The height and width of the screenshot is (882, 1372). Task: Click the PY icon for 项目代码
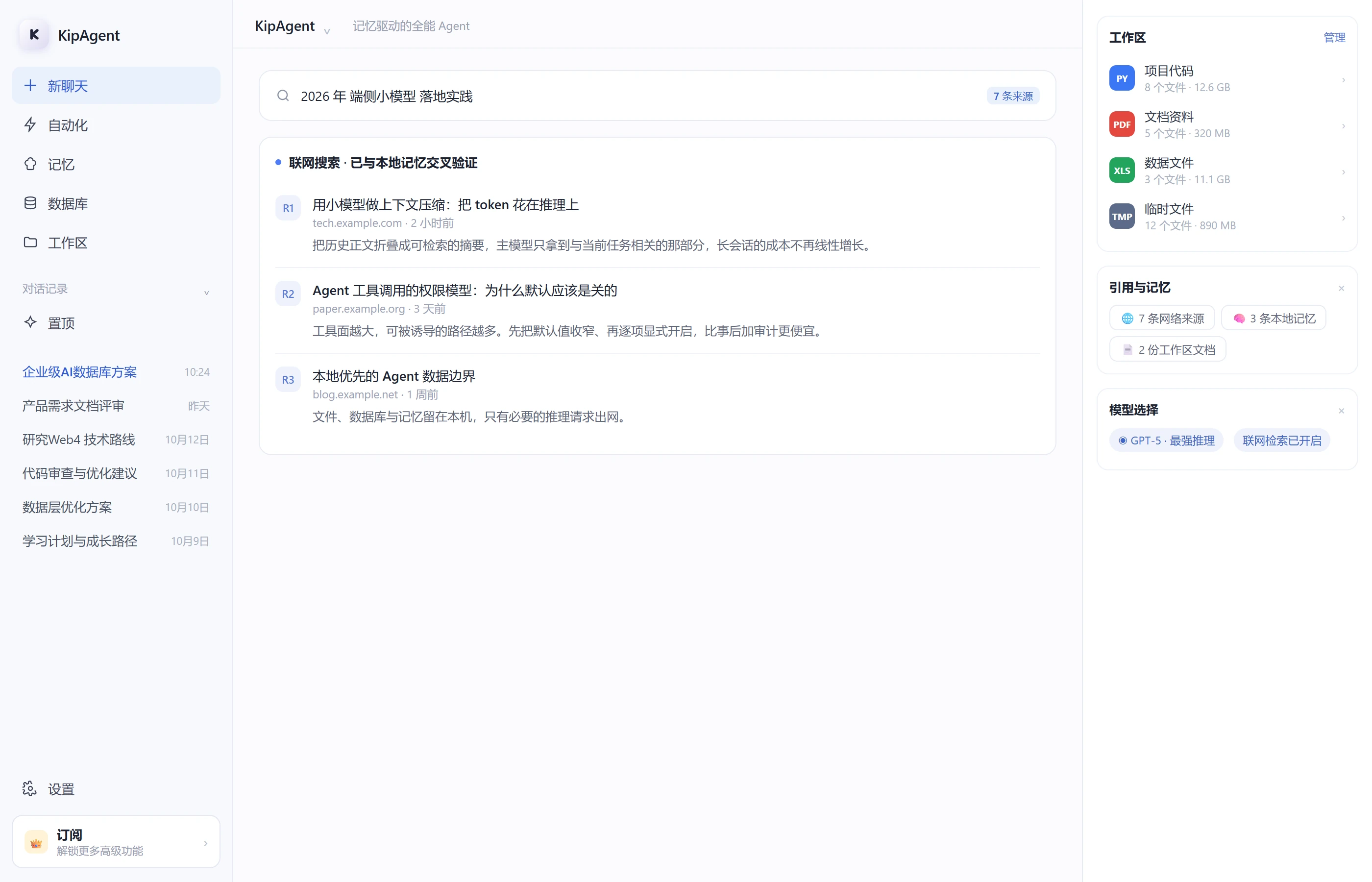point(1121,78)
